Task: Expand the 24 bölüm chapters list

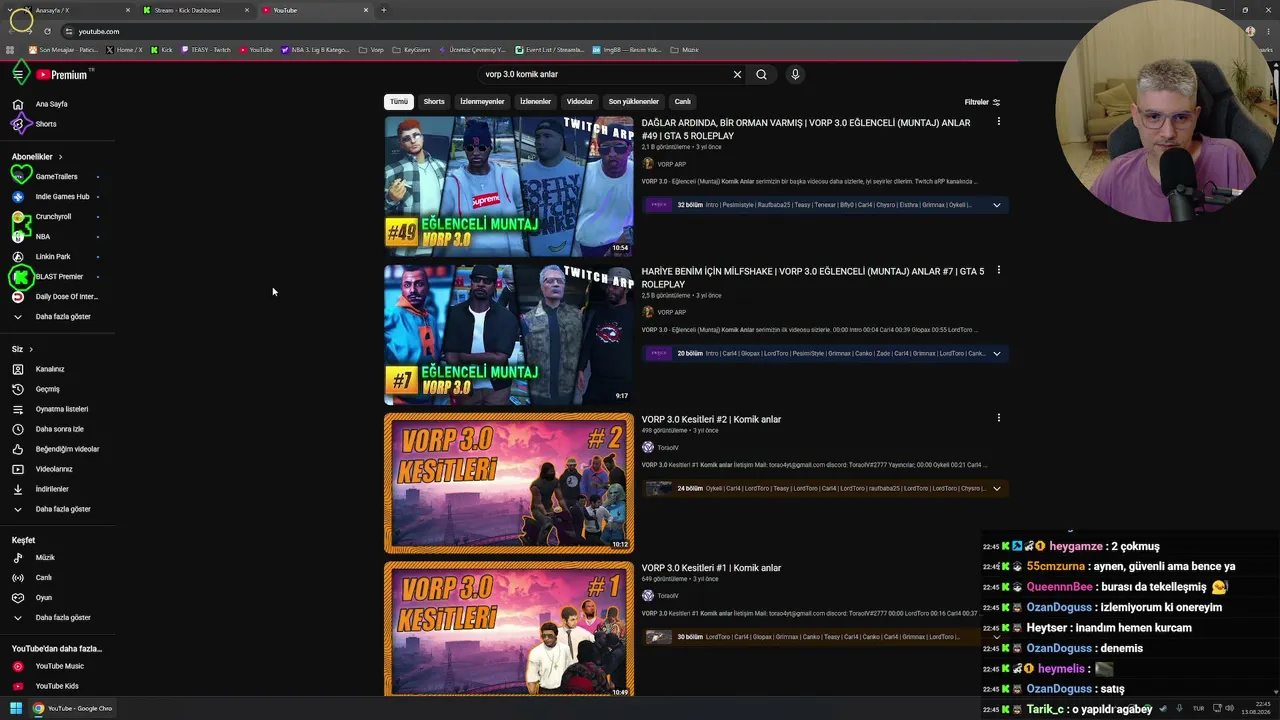Action: 996,489
